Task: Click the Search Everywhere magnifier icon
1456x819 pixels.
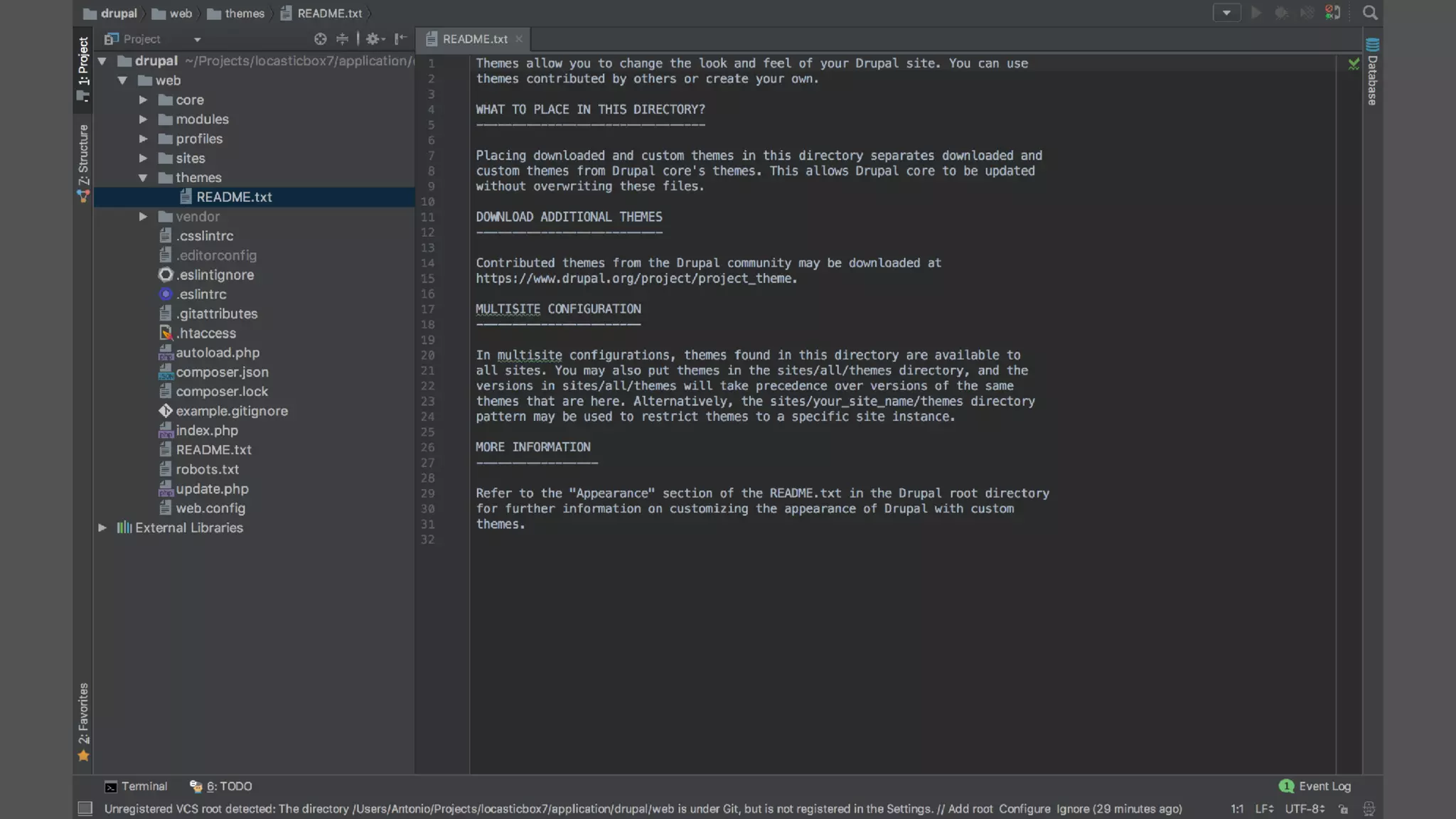Action: (x=1370, y=13)
